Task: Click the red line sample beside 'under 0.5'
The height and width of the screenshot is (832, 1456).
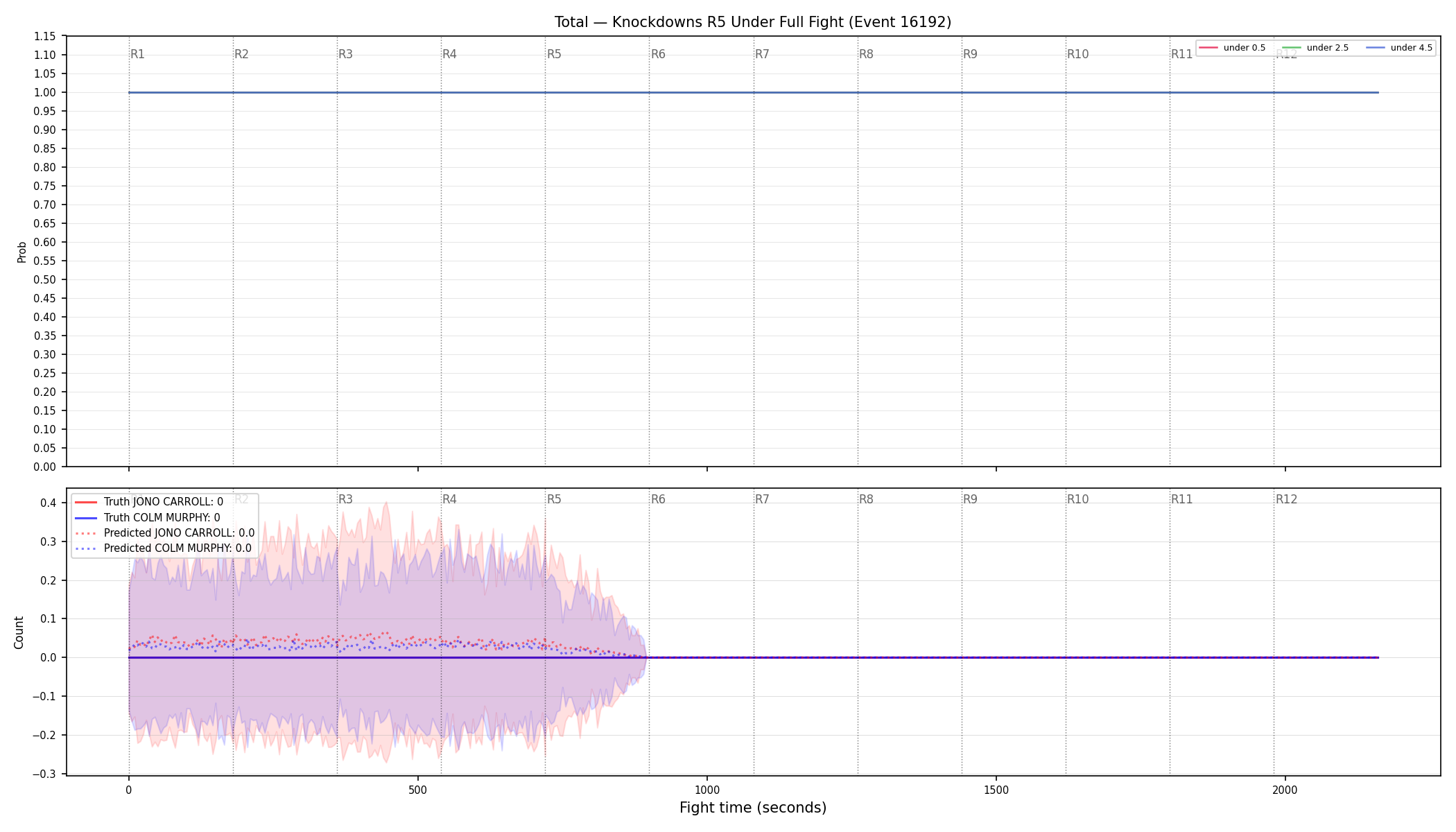Action: point(1208,48)
